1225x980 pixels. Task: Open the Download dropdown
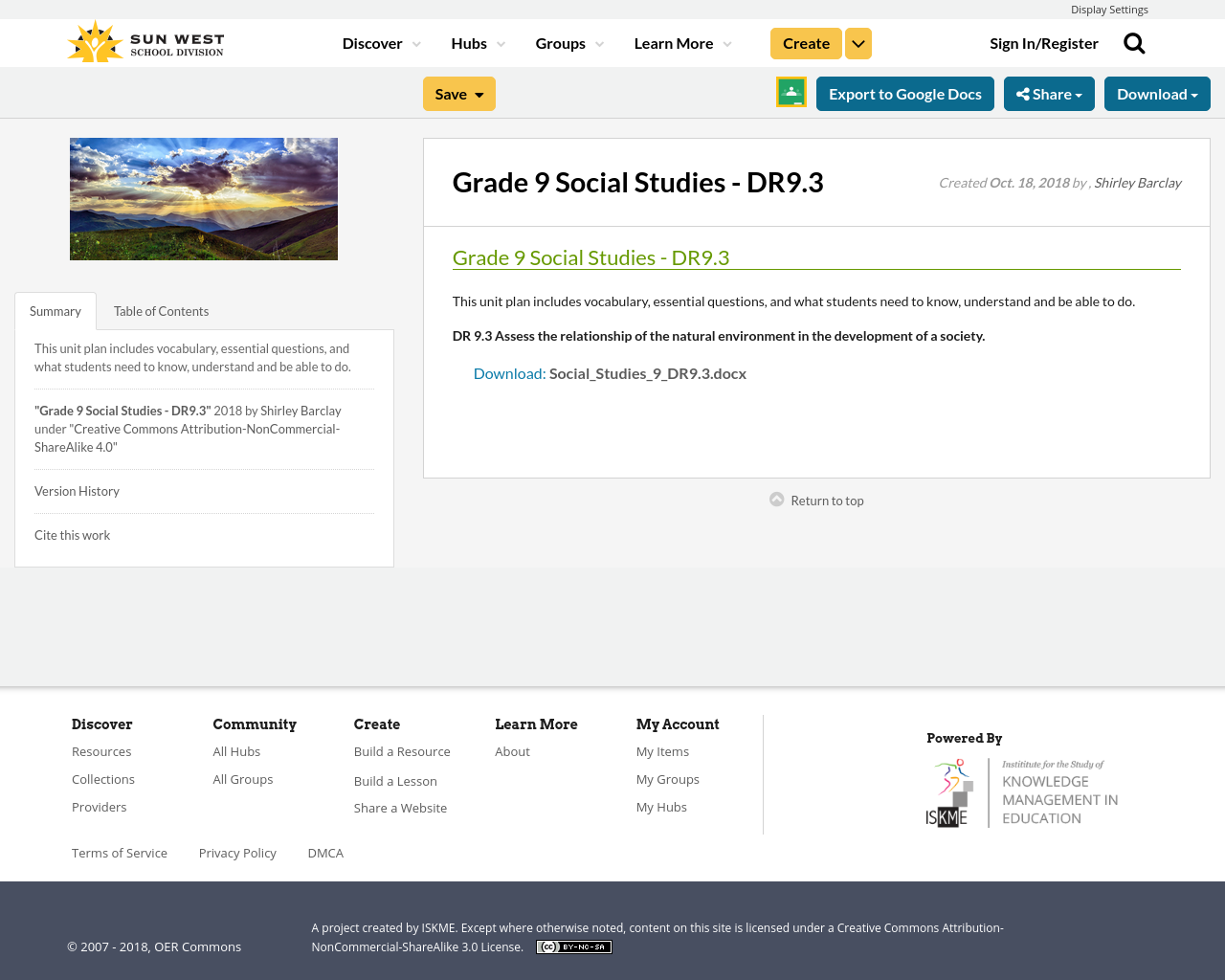click(1157, 92)
